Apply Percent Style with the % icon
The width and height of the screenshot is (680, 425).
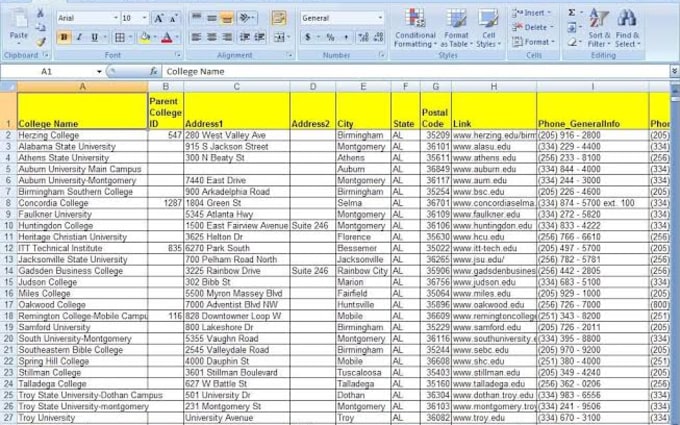pyautogui.click(x=330, y=37)
